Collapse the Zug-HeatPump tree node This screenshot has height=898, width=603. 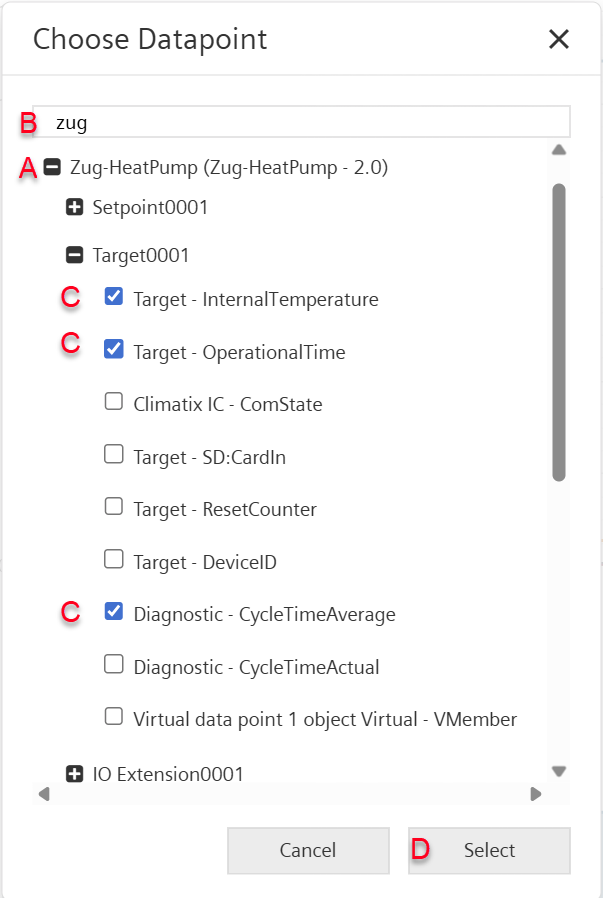(52, 167)
